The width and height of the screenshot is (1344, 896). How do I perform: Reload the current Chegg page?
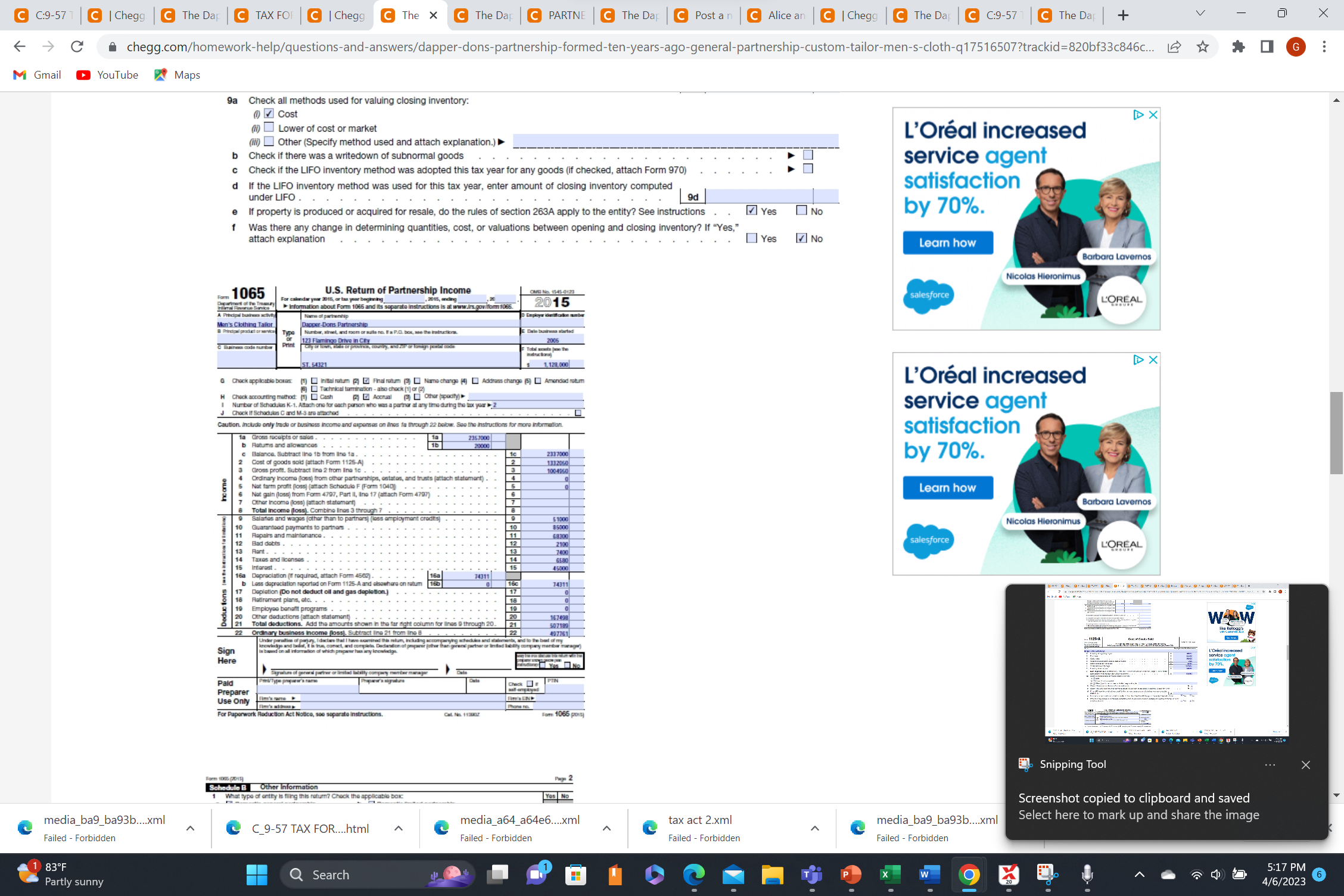(77, 46)
